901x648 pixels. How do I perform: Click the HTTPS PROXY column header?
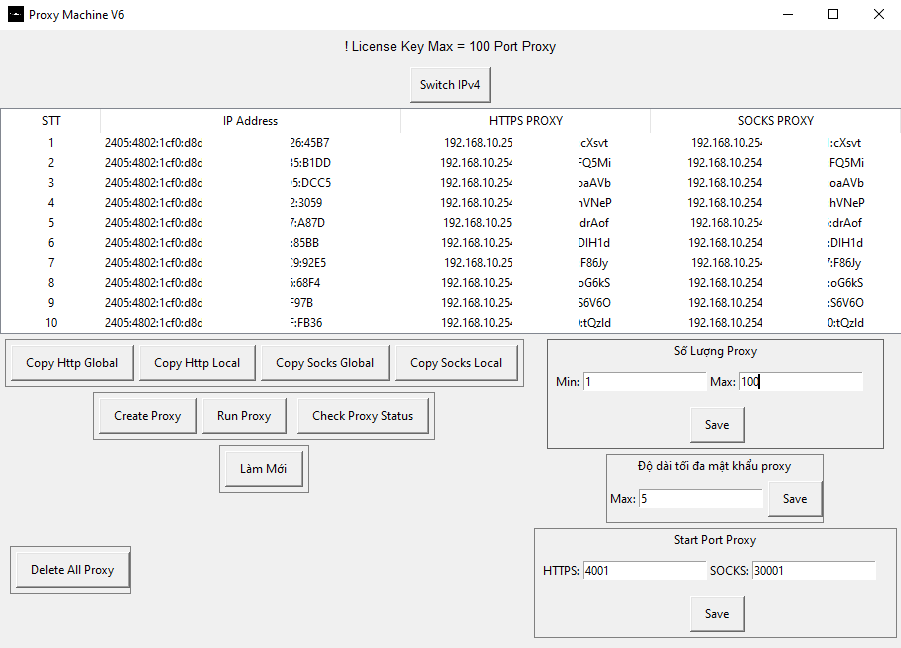[526, 121]
